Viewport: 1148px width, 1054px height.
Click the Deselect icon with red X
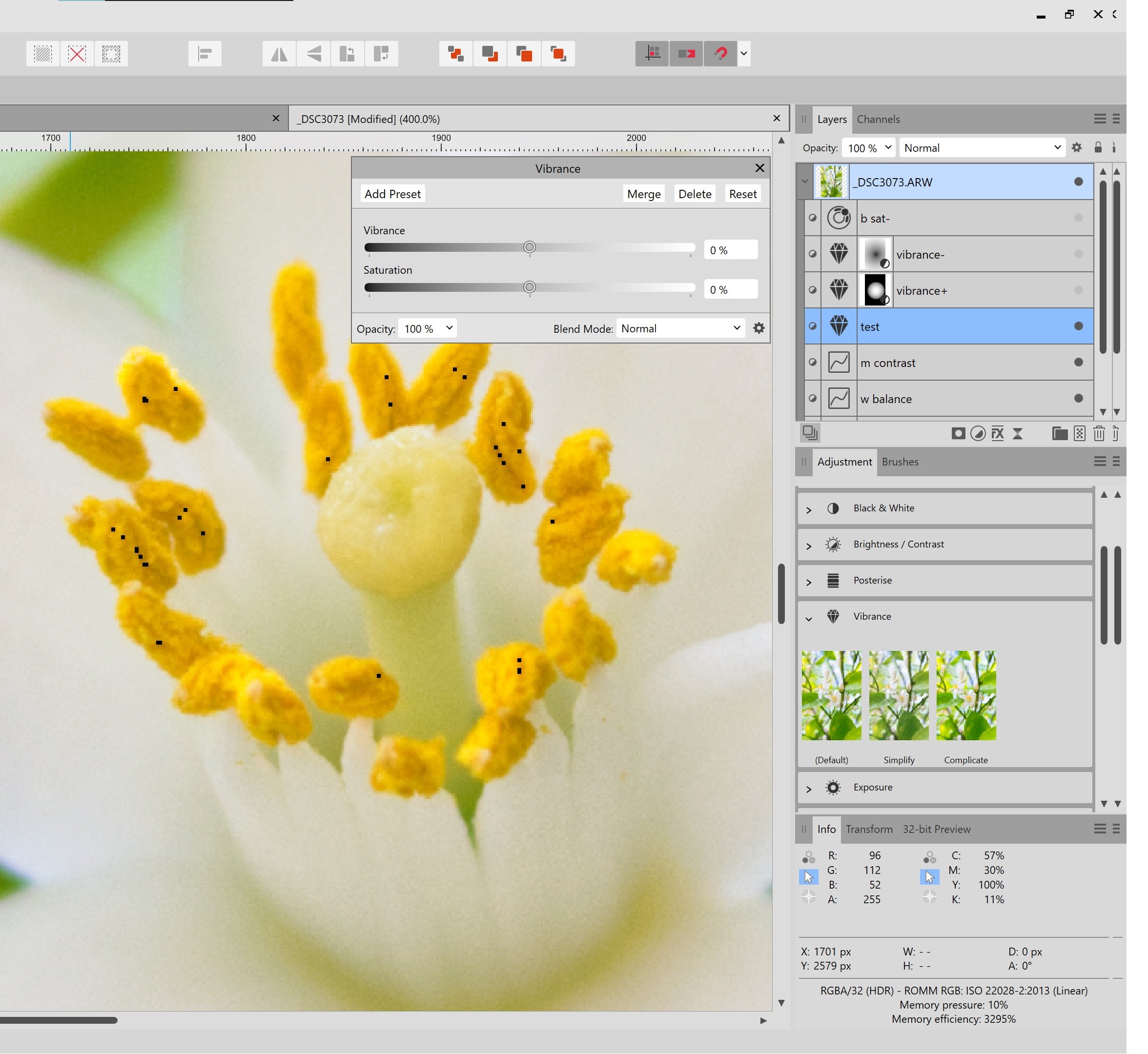coord(77,54)
